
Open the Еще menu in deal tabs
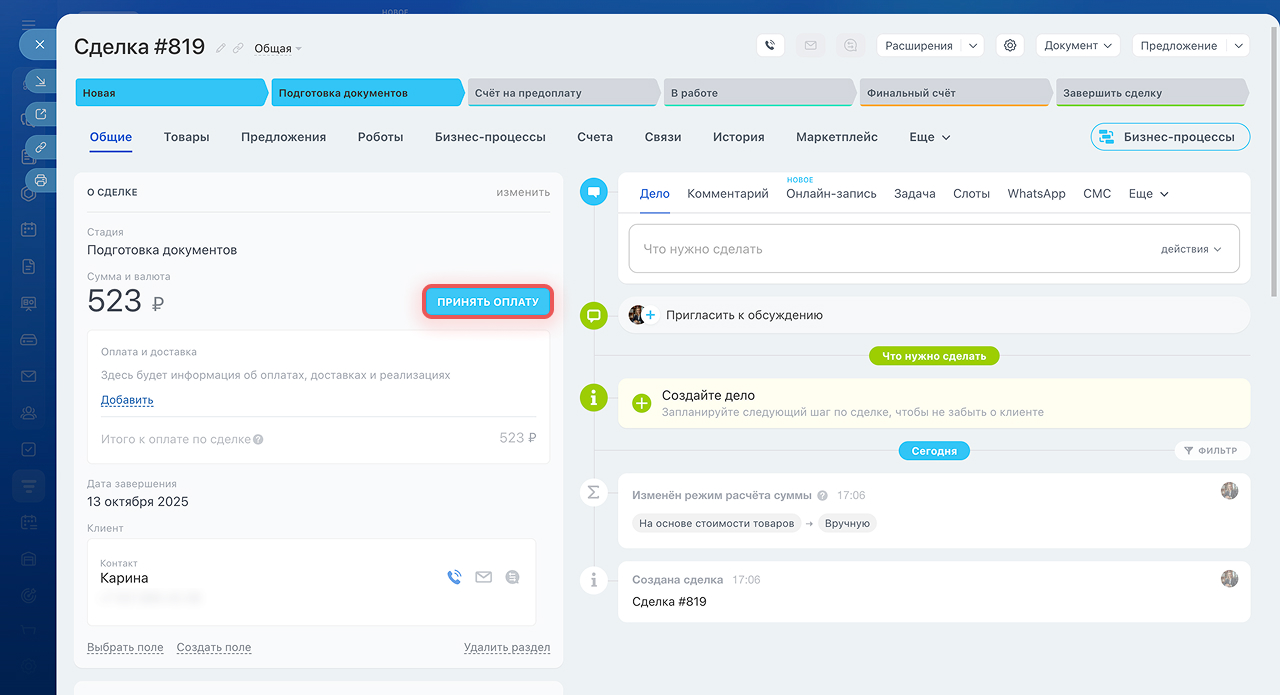pyautogui.click(x=929, y=137)
